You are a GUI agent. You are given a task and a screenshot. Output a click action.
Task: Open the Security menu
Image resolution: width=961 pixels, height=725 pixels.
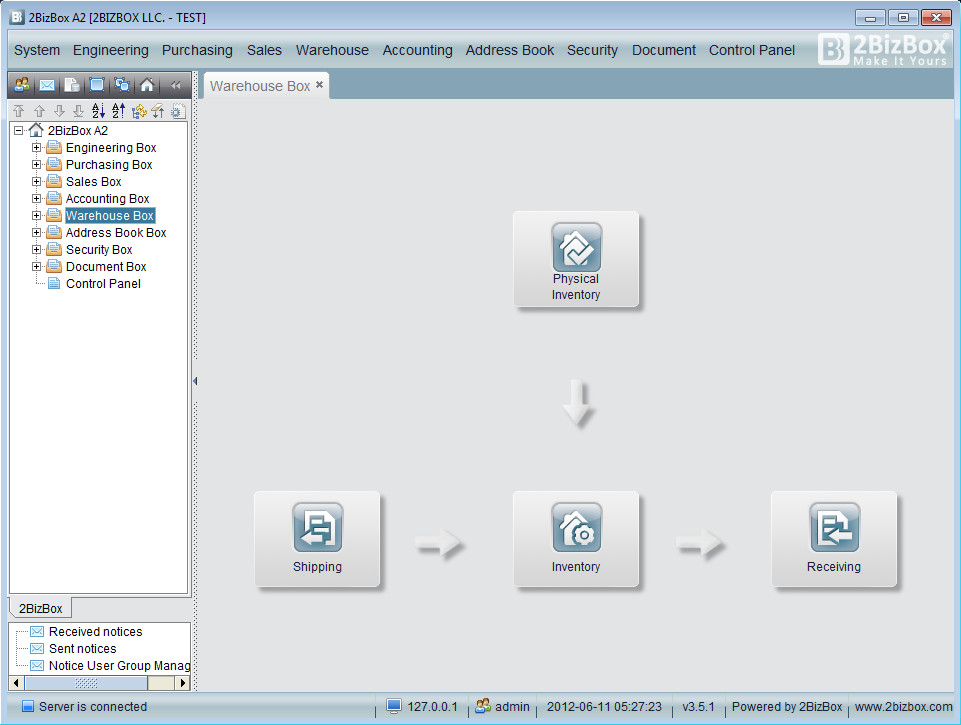[592, 50]
